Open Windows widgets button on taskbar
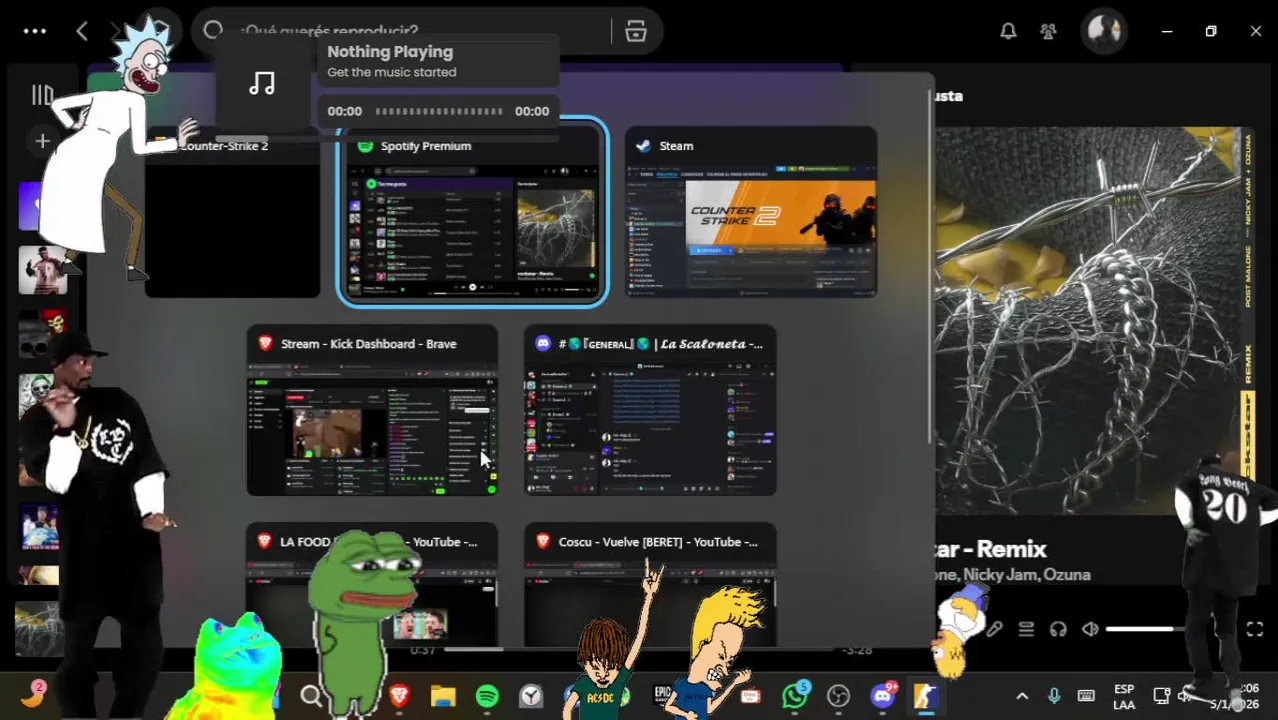 click(32, 696)
